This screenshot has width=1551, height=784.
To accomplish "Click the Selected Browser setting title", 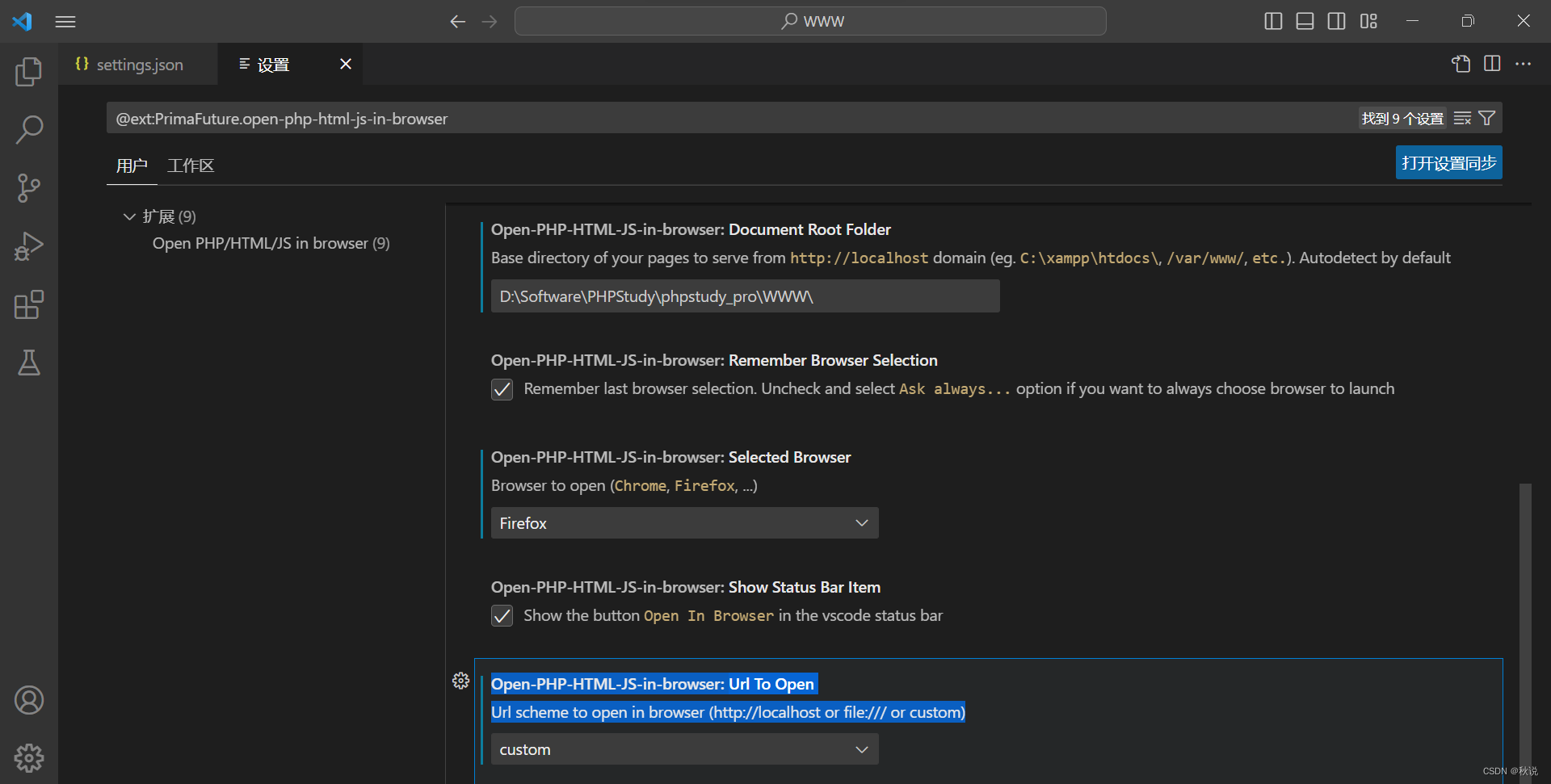I will (x=670, y=457).
